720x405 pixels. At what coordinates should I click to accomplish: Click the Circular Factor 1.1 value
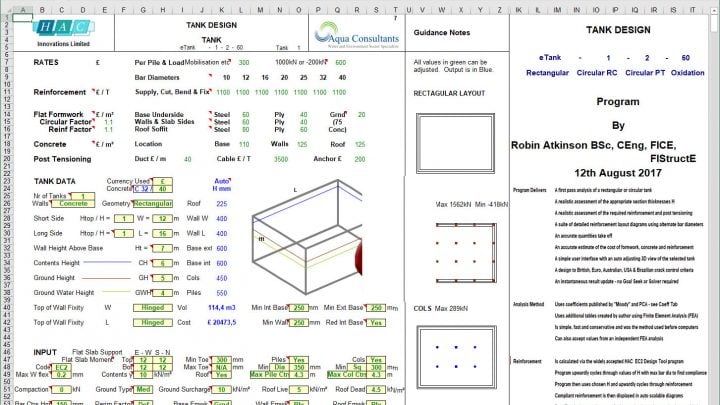coord(108,122)
